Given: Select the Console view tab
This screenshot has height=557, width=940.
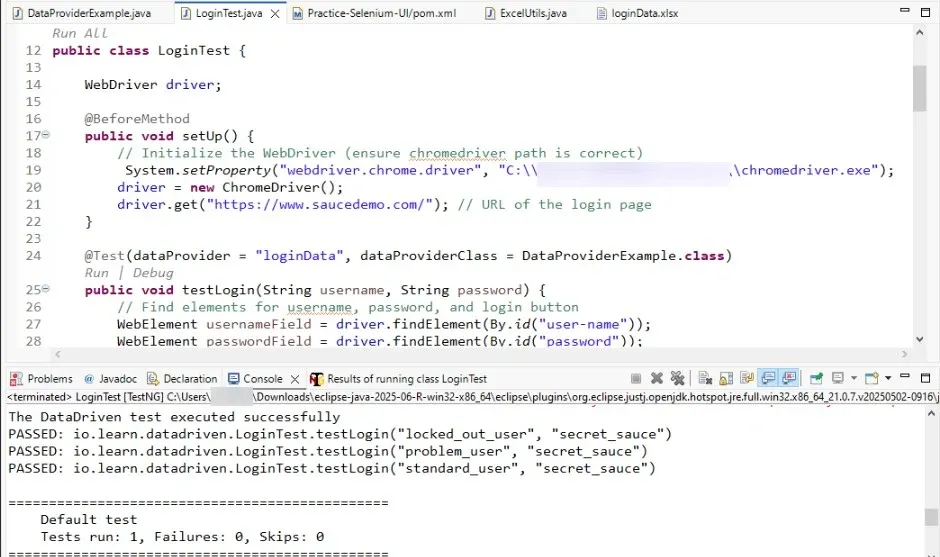Looking at the screenshot, I should point(263,379).
